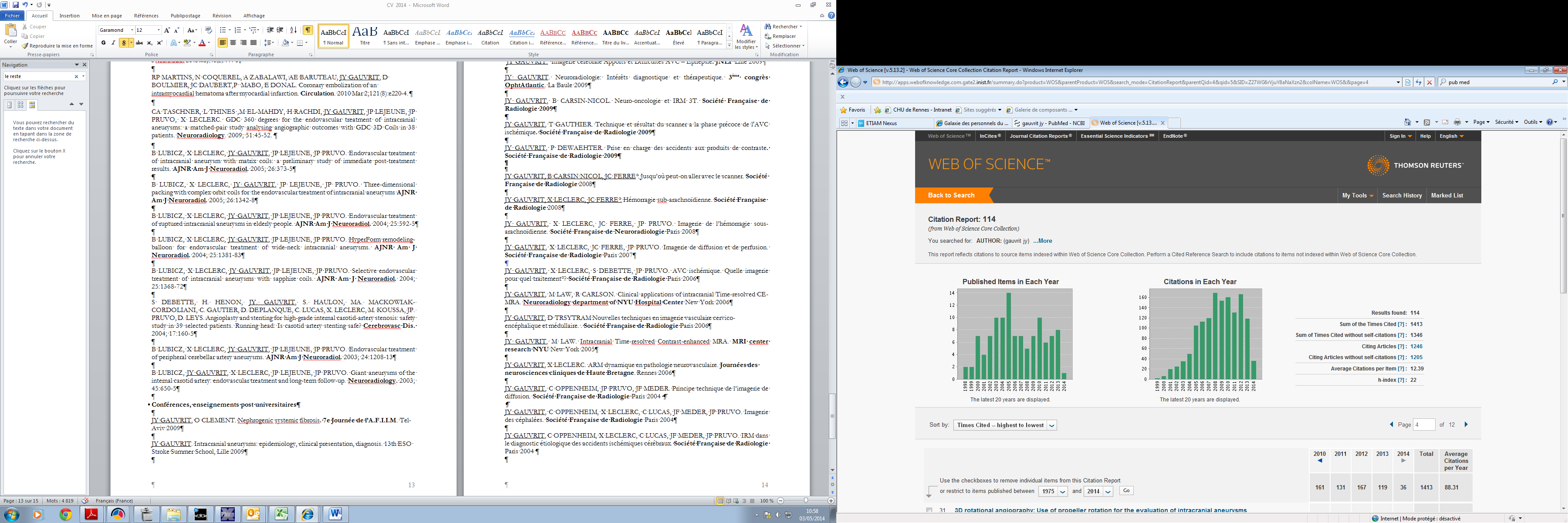Click the Go button for year range
The height and width of the screenshot is (523, 1568).
click(x=1126, y=491)
